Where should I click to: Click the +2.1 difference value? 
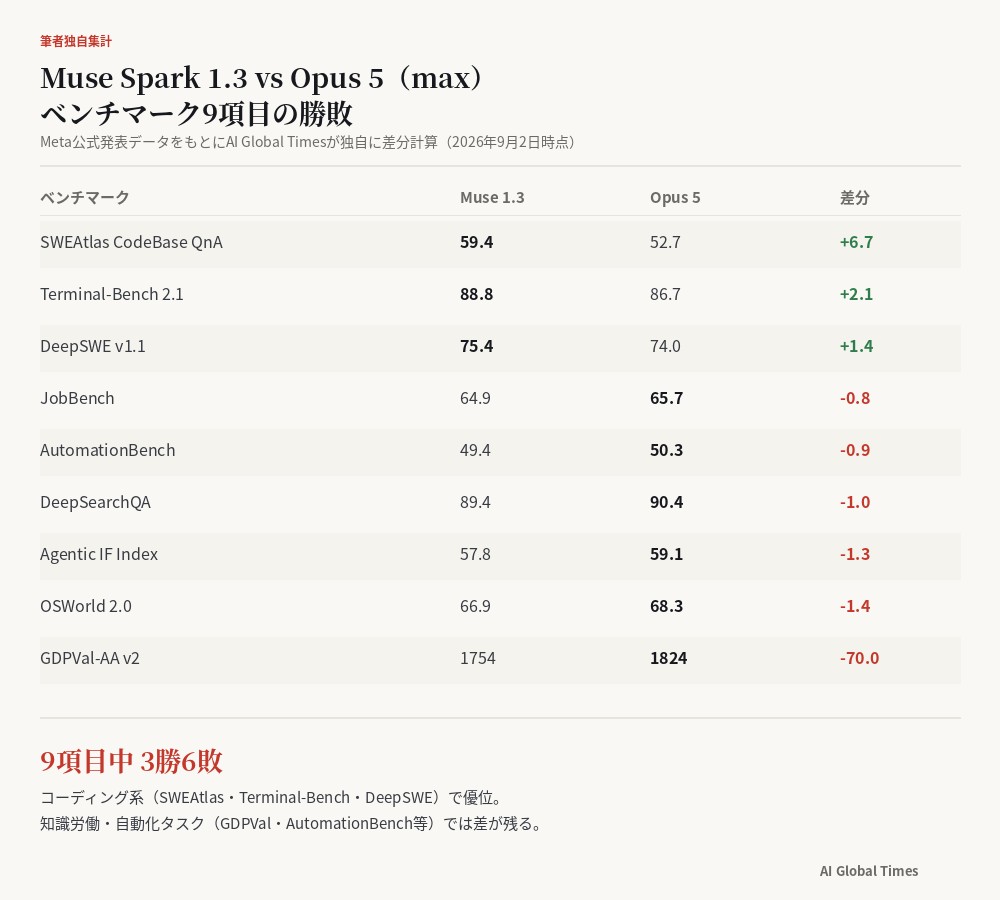pyautogui.click(x=857, y=294)
